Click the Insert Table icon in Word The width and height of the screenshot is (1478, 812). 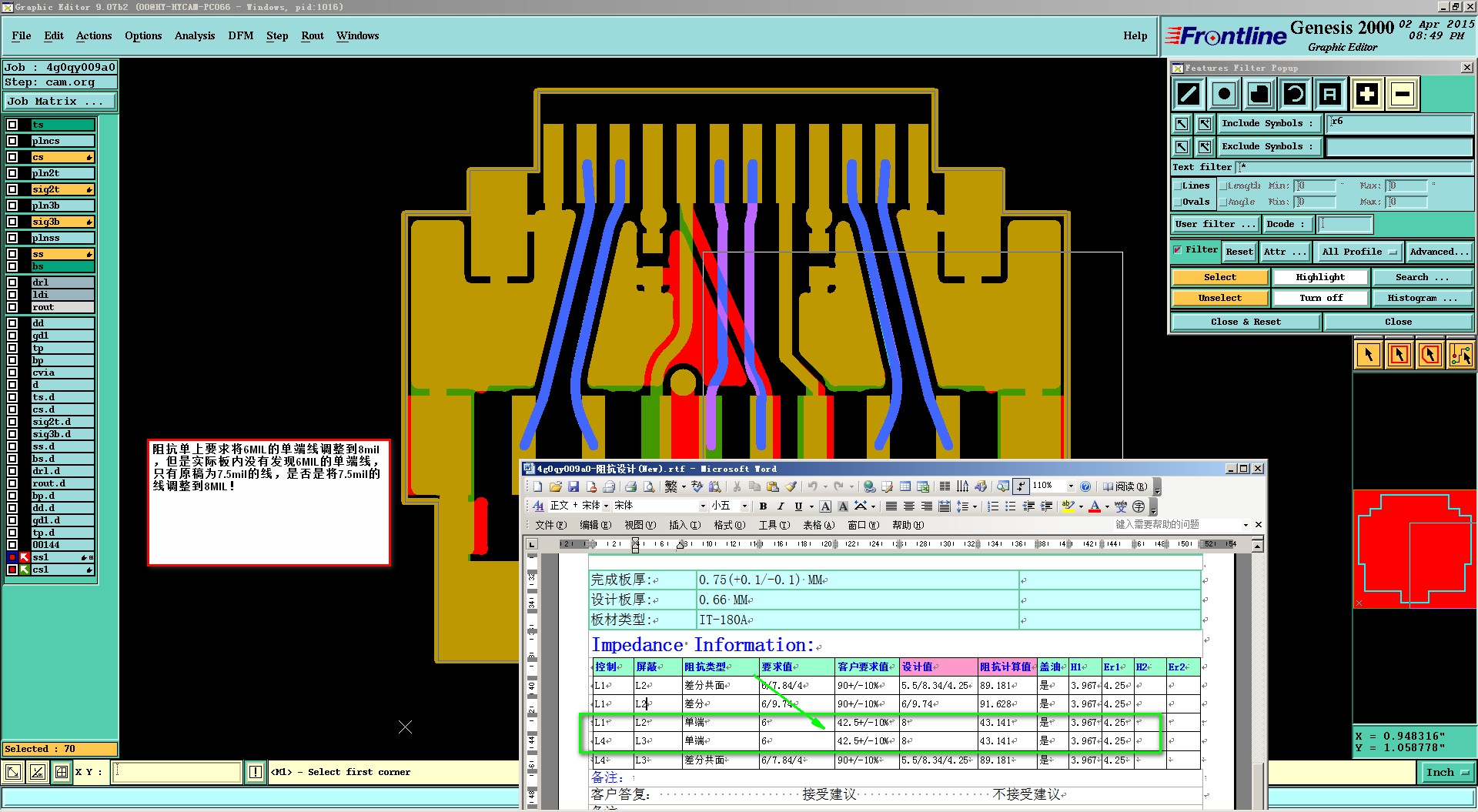905,486
